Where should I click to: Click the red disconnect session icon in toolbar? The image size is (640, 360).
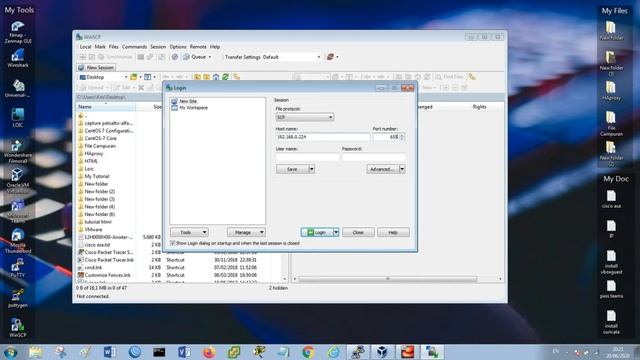[x=330, y=57]
